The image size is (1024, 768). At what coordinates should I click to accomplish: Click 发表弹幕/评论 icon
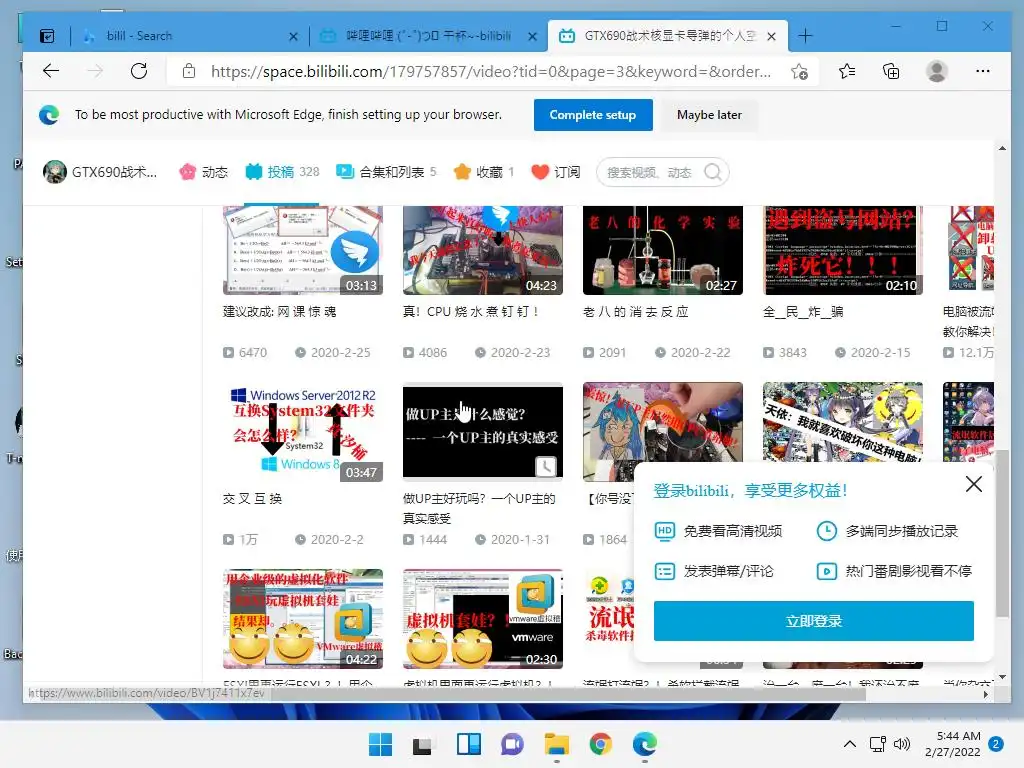pos(664,571)
